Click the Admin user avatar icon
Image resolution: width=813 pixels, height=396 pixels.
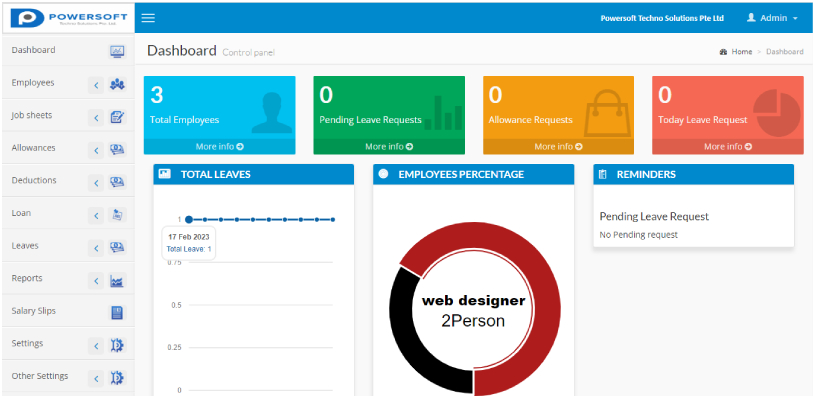coord(751,18)
